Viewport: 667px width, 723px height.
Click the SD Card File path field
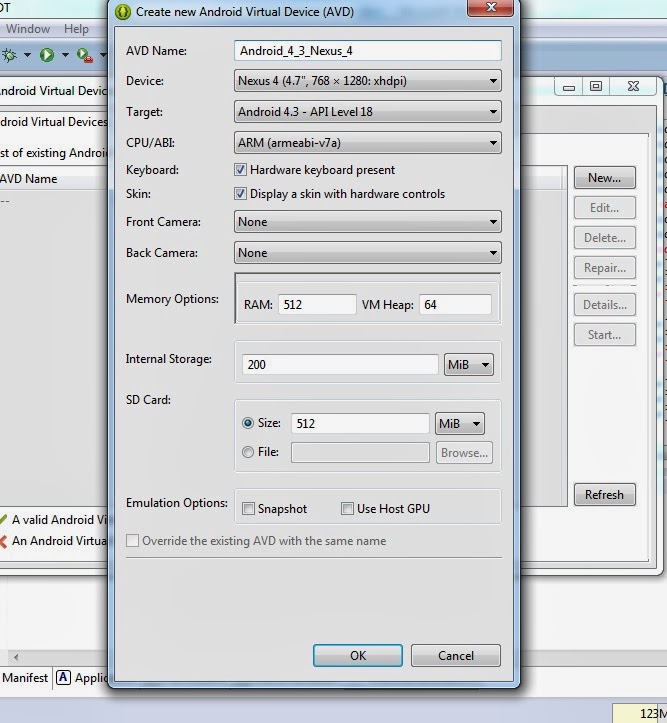point(360,453)
